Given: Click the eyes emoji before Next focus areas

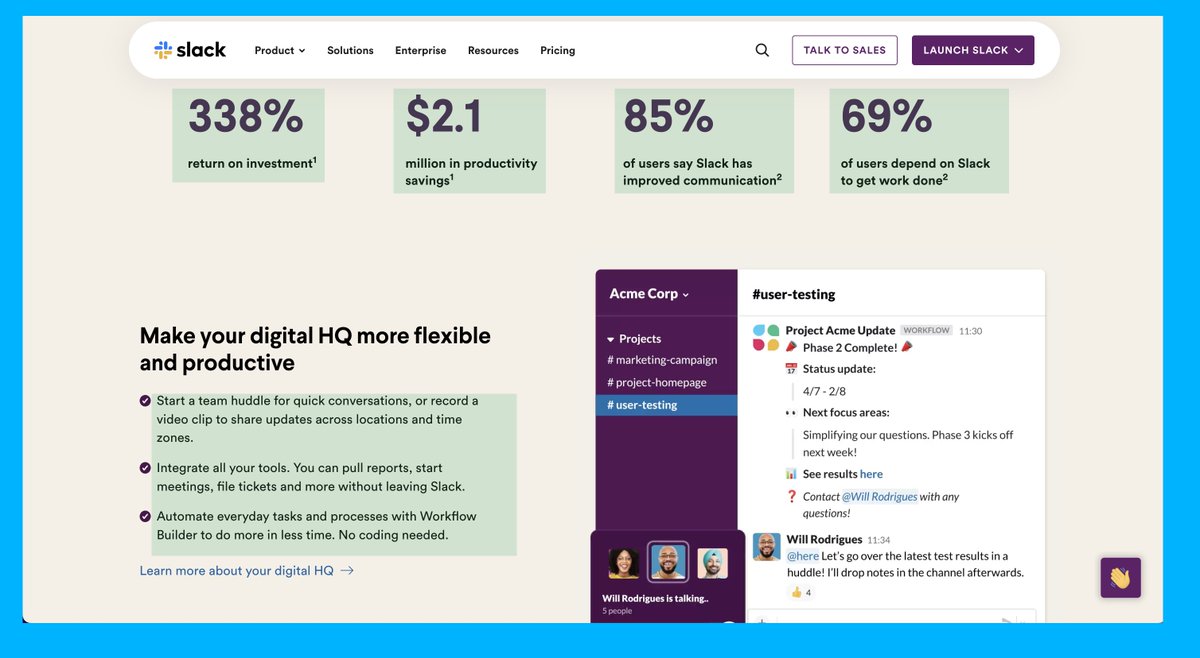Looking at the screenshot, I should [791, 412].
